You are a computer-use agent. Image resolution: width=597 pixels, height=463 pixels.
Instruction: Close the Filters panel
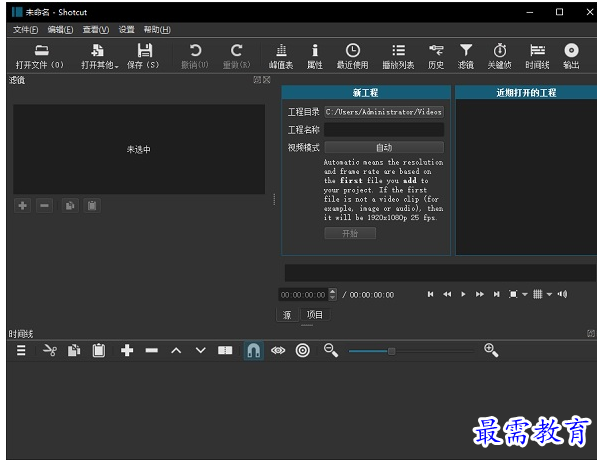pyautogui.click(x=267, y=80)
